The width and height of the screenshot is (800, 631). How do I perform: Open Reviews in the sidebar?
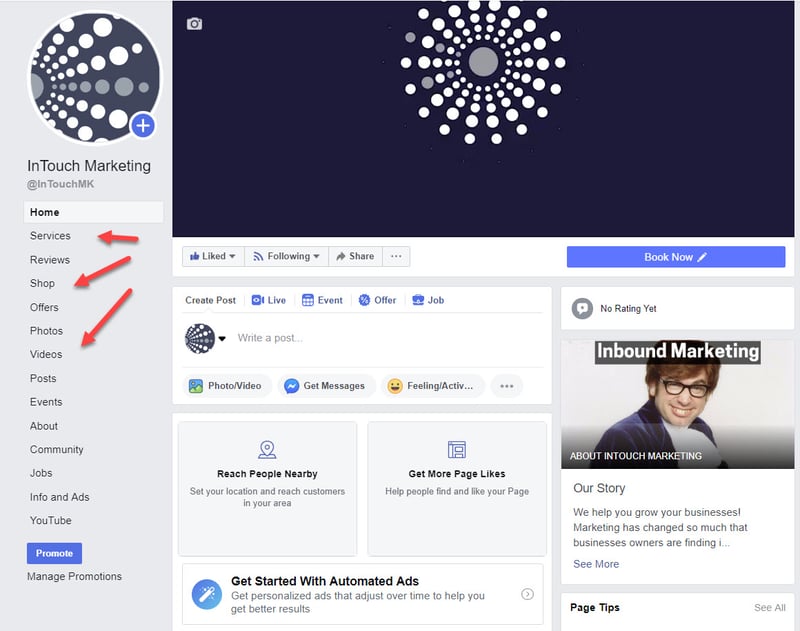50,260
